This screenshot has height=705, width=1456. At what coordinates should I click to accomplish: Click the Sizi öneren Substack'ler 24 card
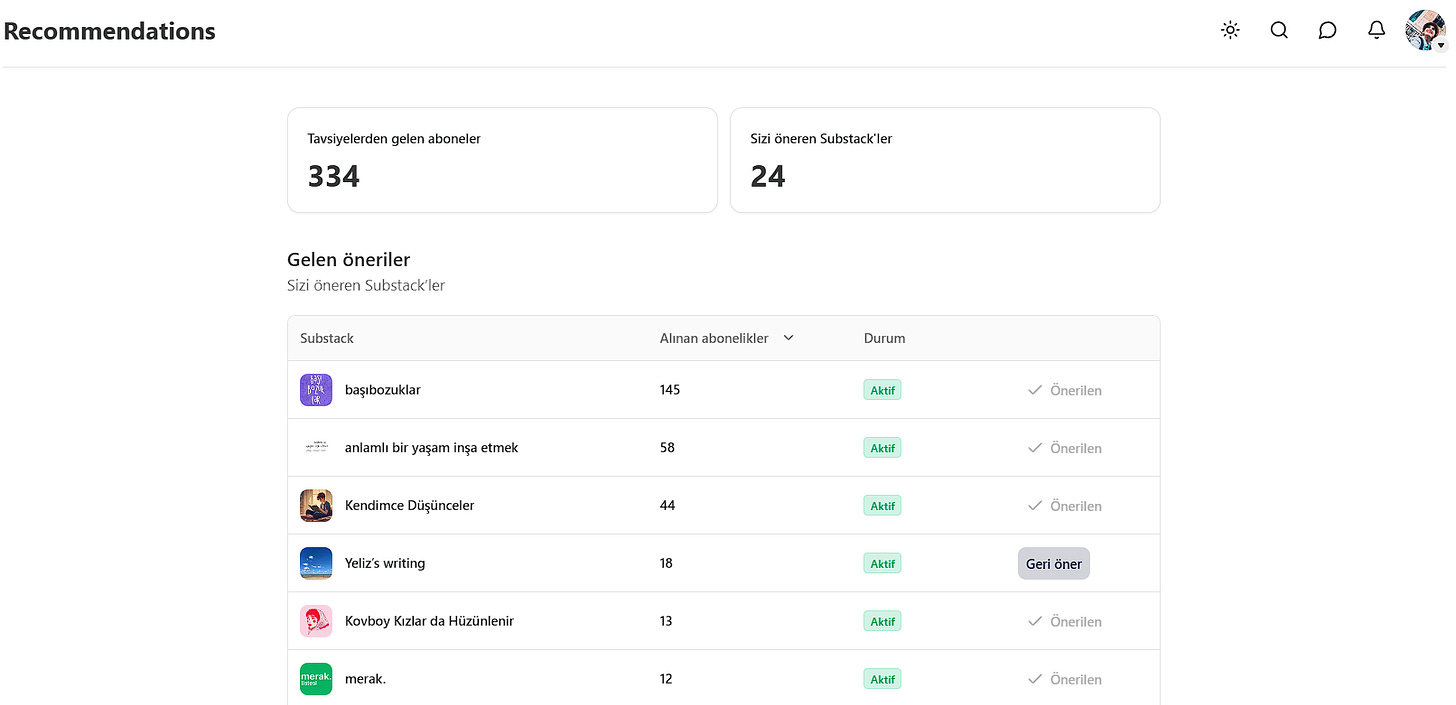point(945,160)
